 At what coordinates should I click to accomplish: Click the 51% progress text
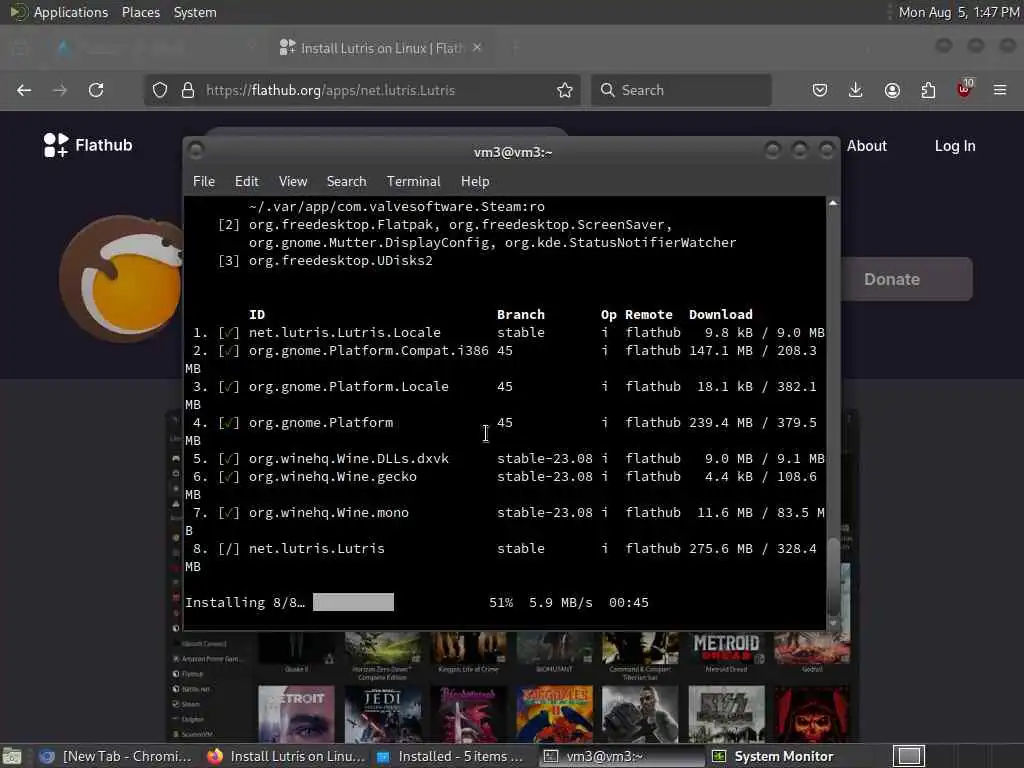(x=501, y=602)
